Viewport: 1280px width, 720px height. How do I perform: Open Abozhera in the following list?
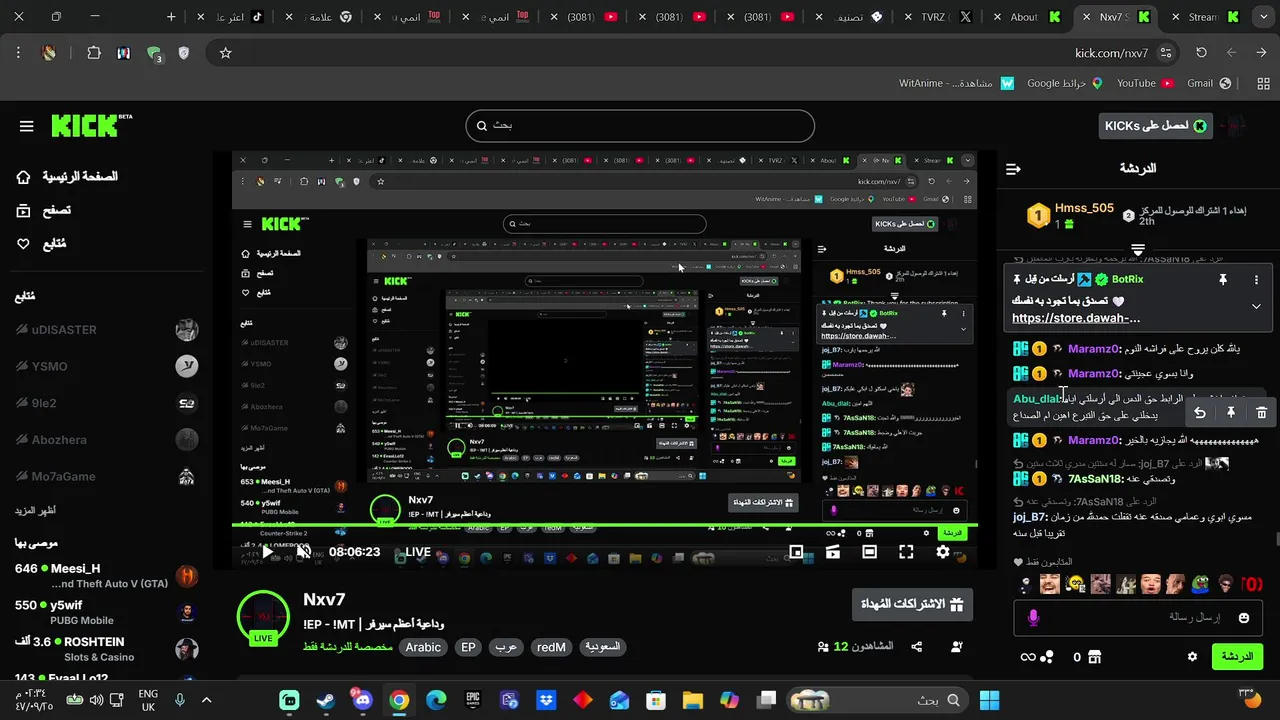point(107,440)
